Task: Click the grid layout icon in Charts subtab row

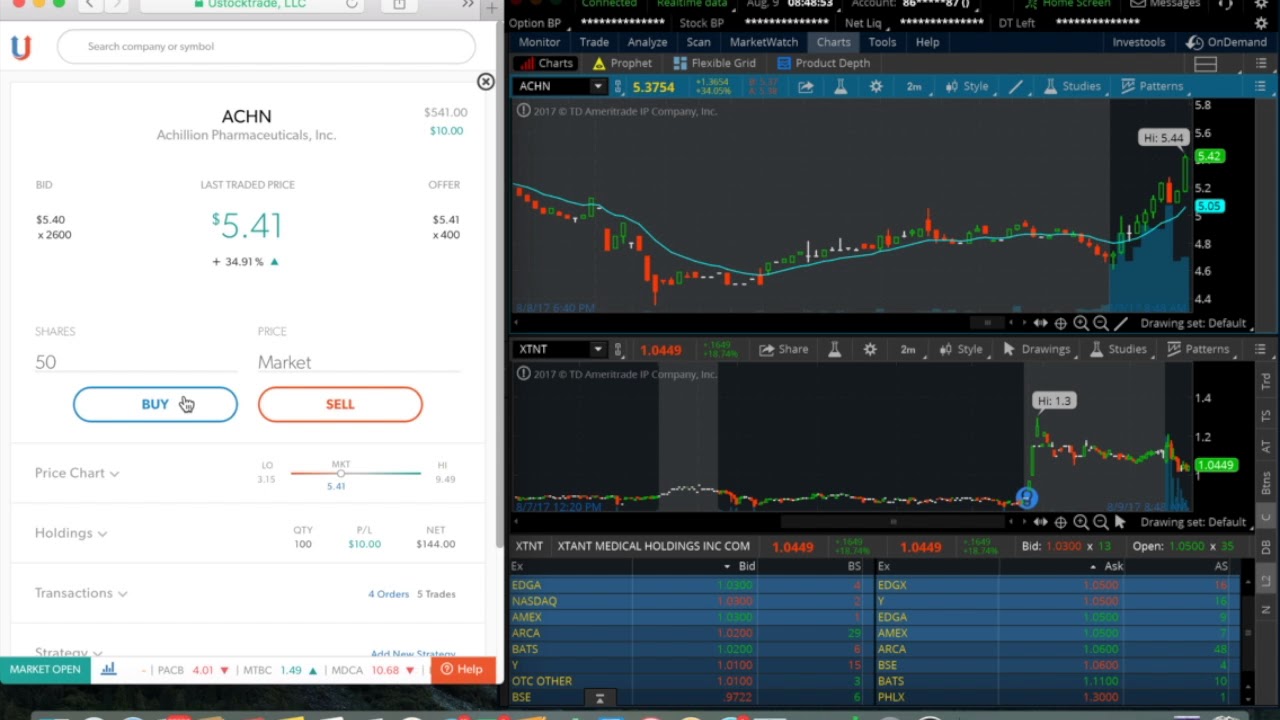Action: (1205, 63)
